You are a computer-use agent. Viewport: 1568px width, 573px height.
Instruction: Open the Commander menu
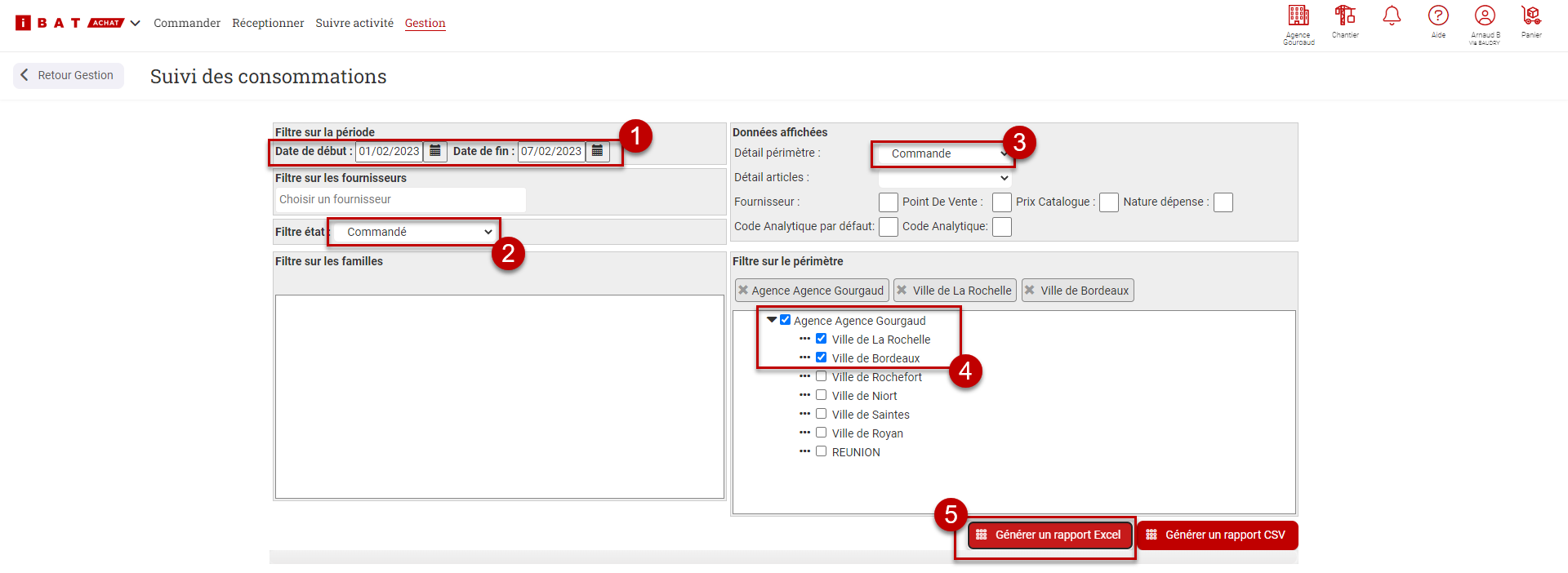click(x=187, y=23)
